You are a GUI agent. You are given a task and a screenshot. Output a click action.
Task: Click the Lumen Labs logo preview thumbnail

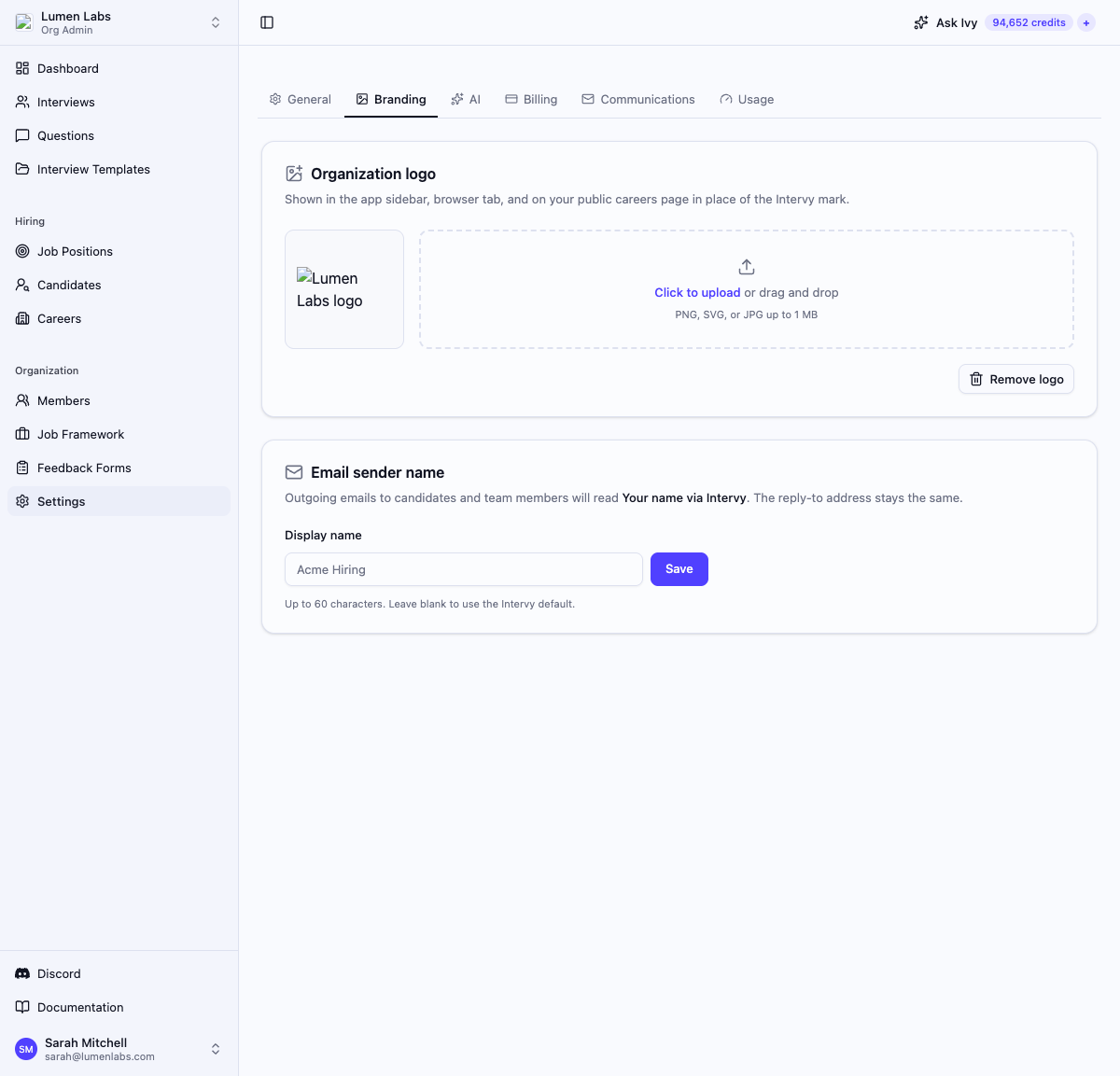tap(344, 289)
